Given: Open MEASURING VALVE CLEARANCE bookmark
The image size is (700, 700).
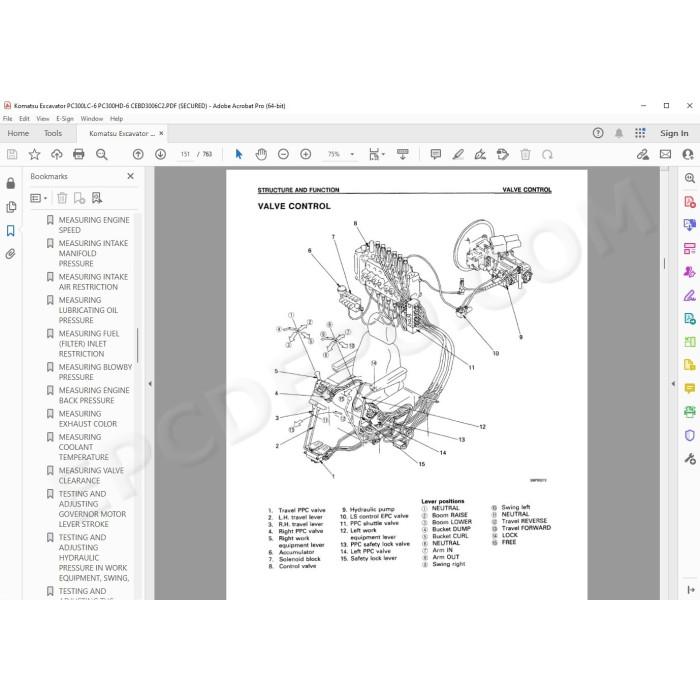Looking at the screenshot, I should tap(92, 475).
